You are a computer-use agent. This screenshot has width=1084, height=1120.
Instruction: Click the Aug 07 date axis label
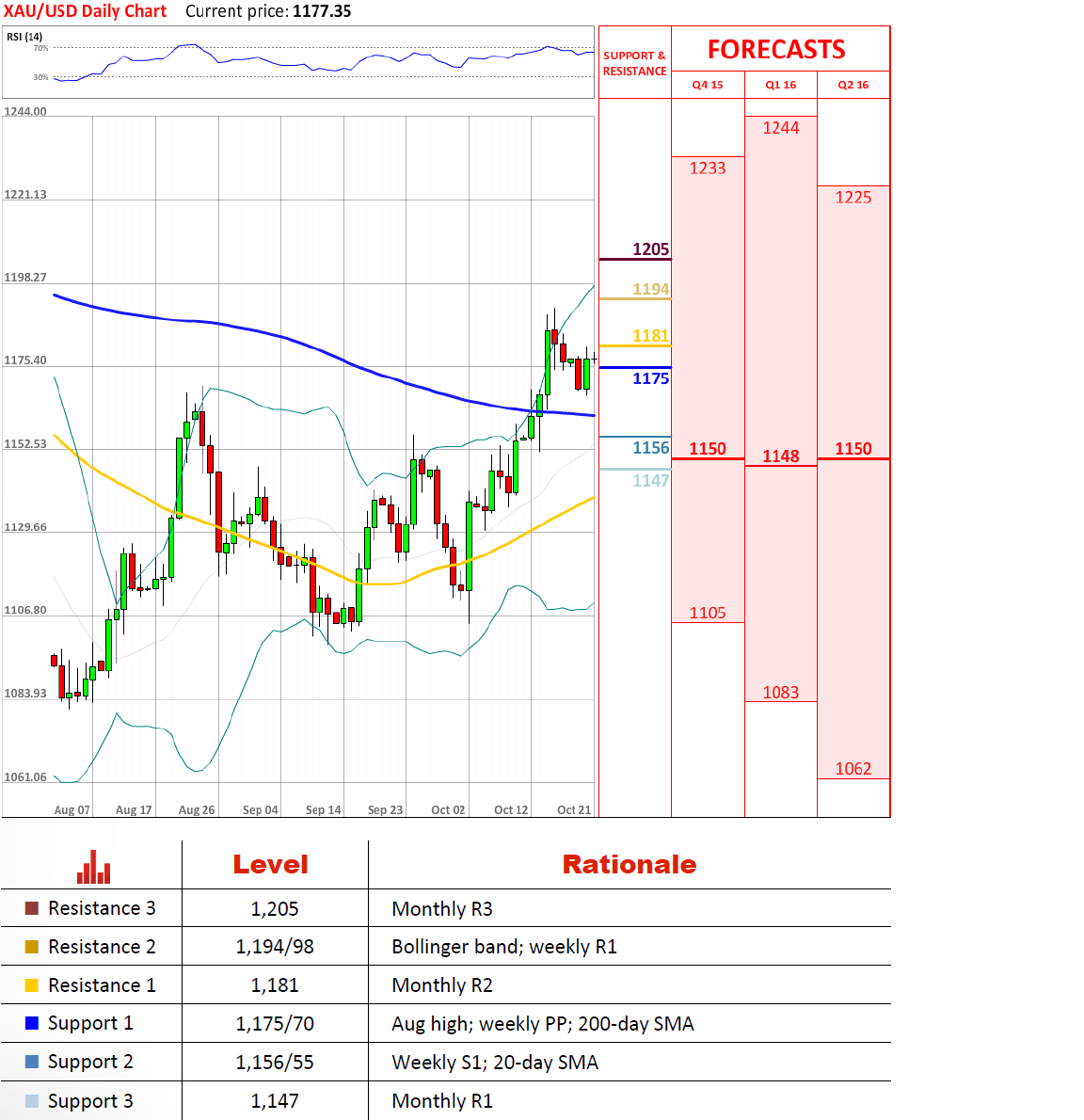72,810
